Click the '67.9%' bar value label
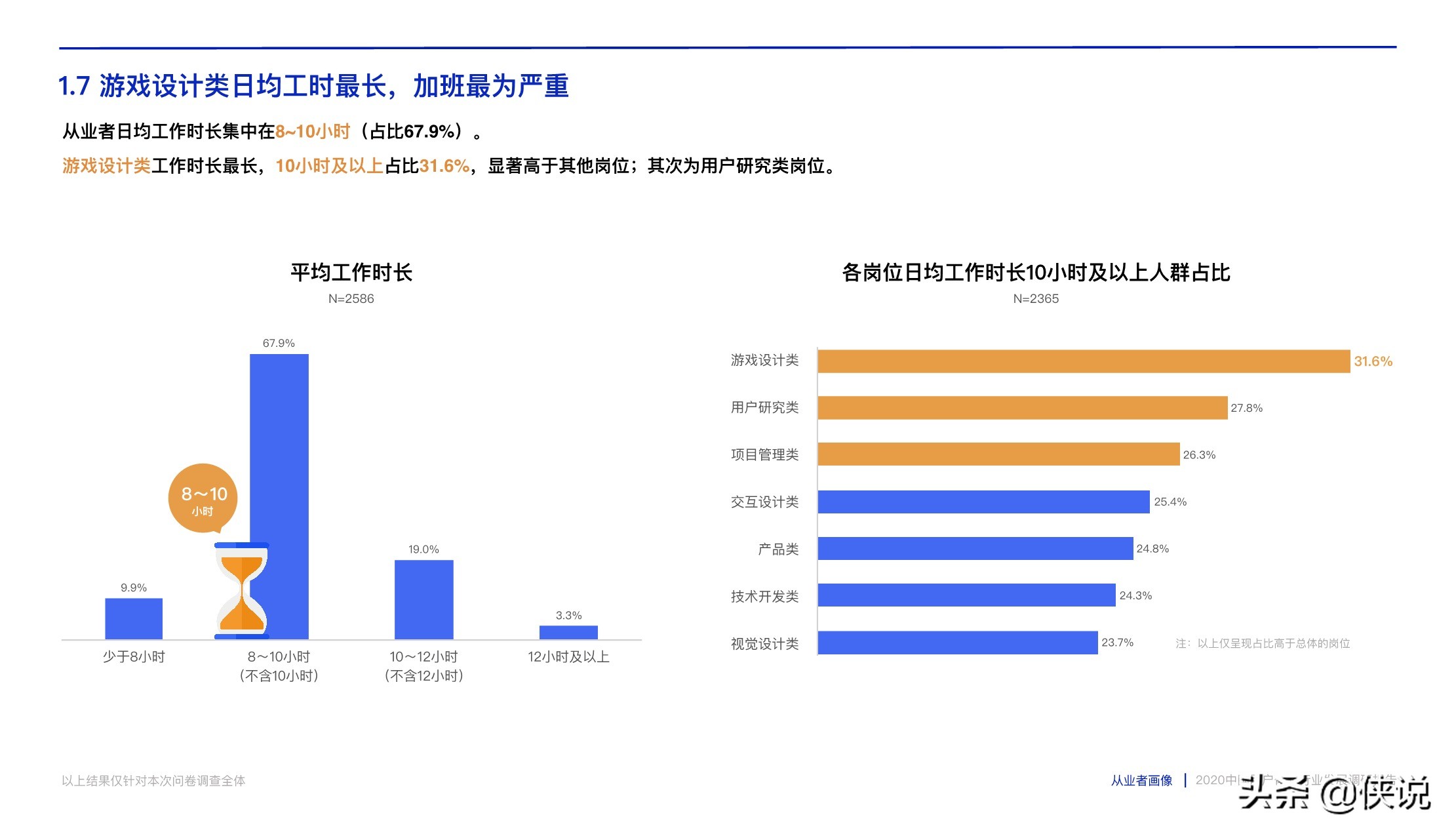Viewport: 1456px width, 836px height. (279, 343)
